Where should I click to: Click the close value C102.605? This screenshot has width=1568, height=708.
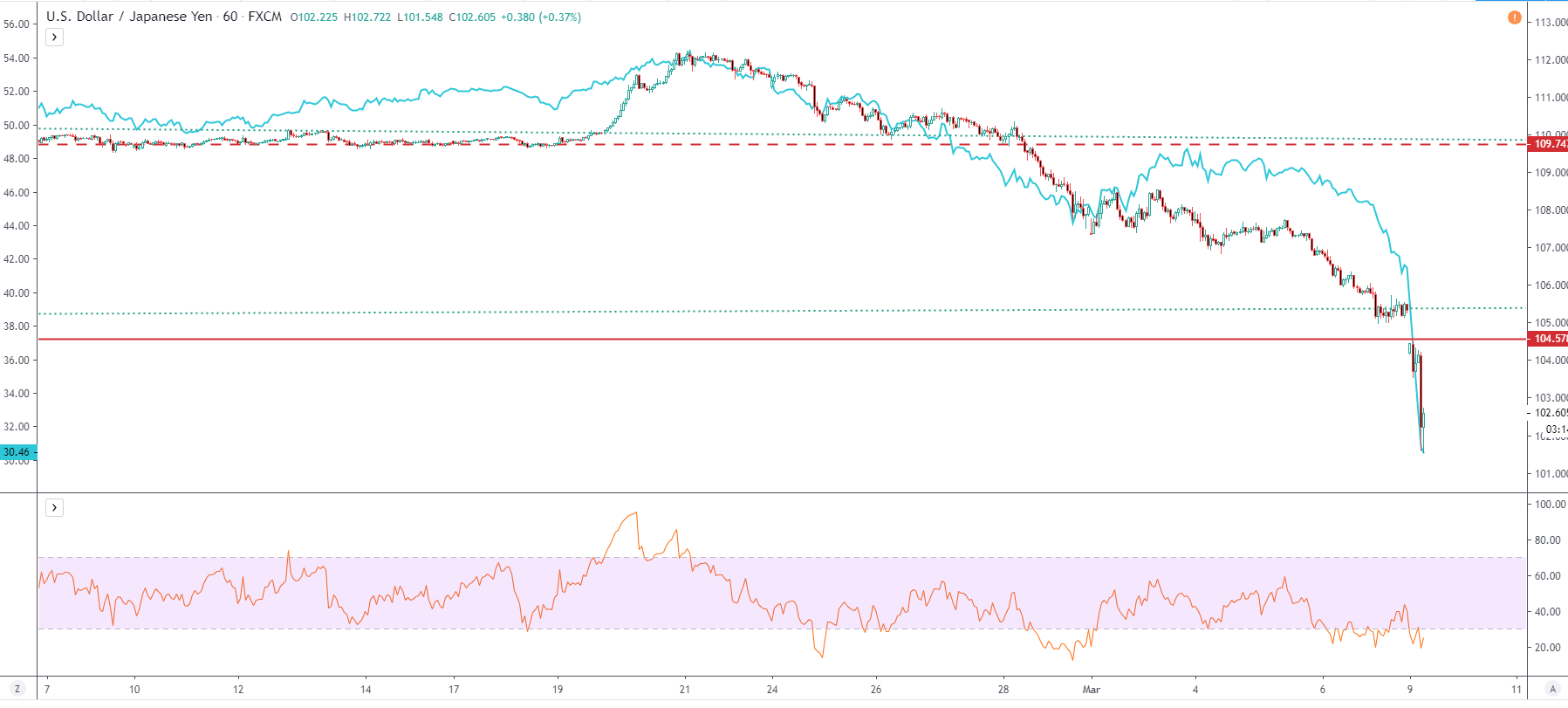tap(472, 17)
